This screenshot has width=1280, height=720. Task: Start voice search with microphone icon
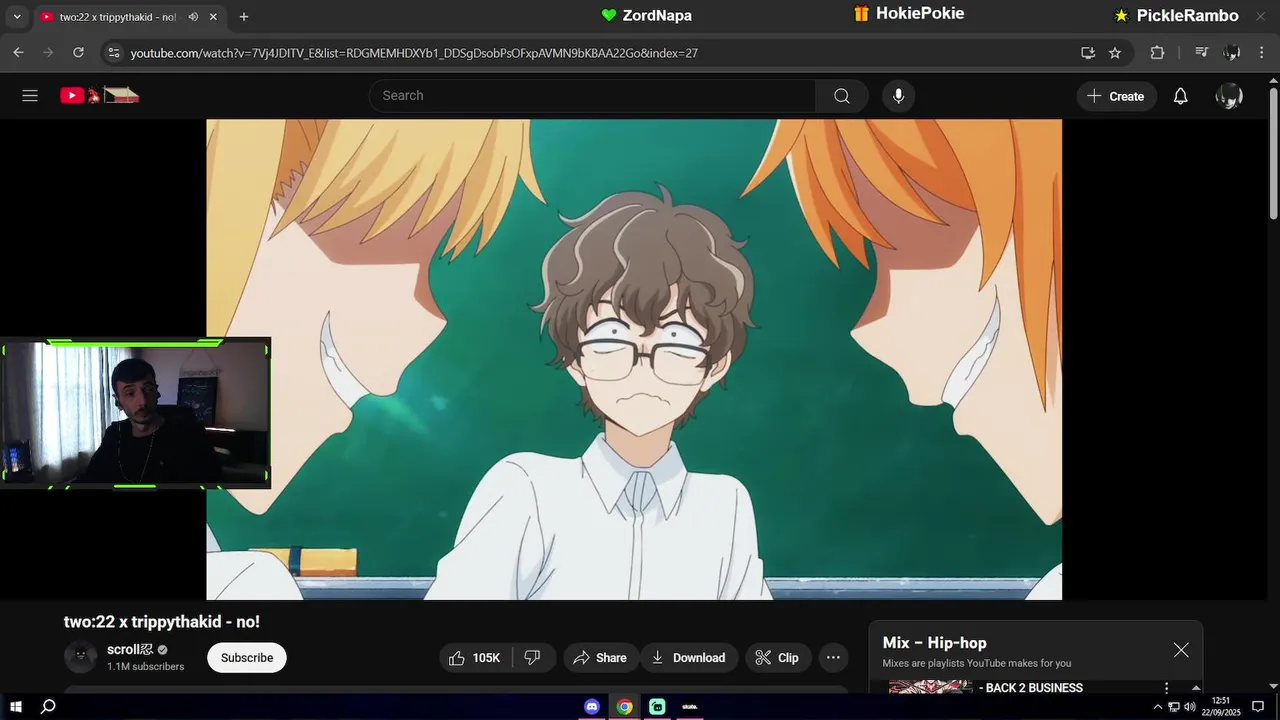click(898, 96)
